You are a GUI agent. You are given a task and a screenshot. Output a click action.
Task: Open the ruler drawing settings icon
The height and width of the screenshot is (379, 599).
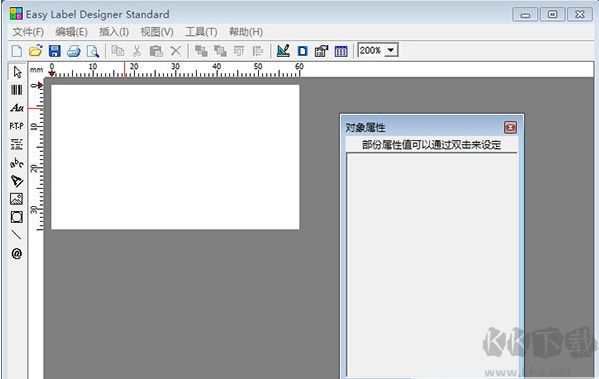283,51
